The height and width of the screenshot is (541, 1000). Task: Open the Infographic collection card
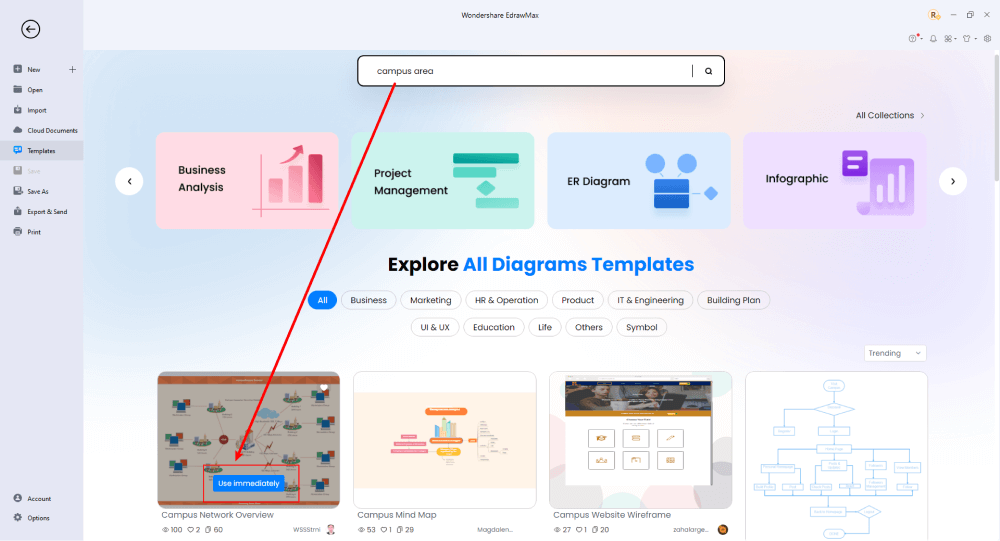tap(835, 181)
